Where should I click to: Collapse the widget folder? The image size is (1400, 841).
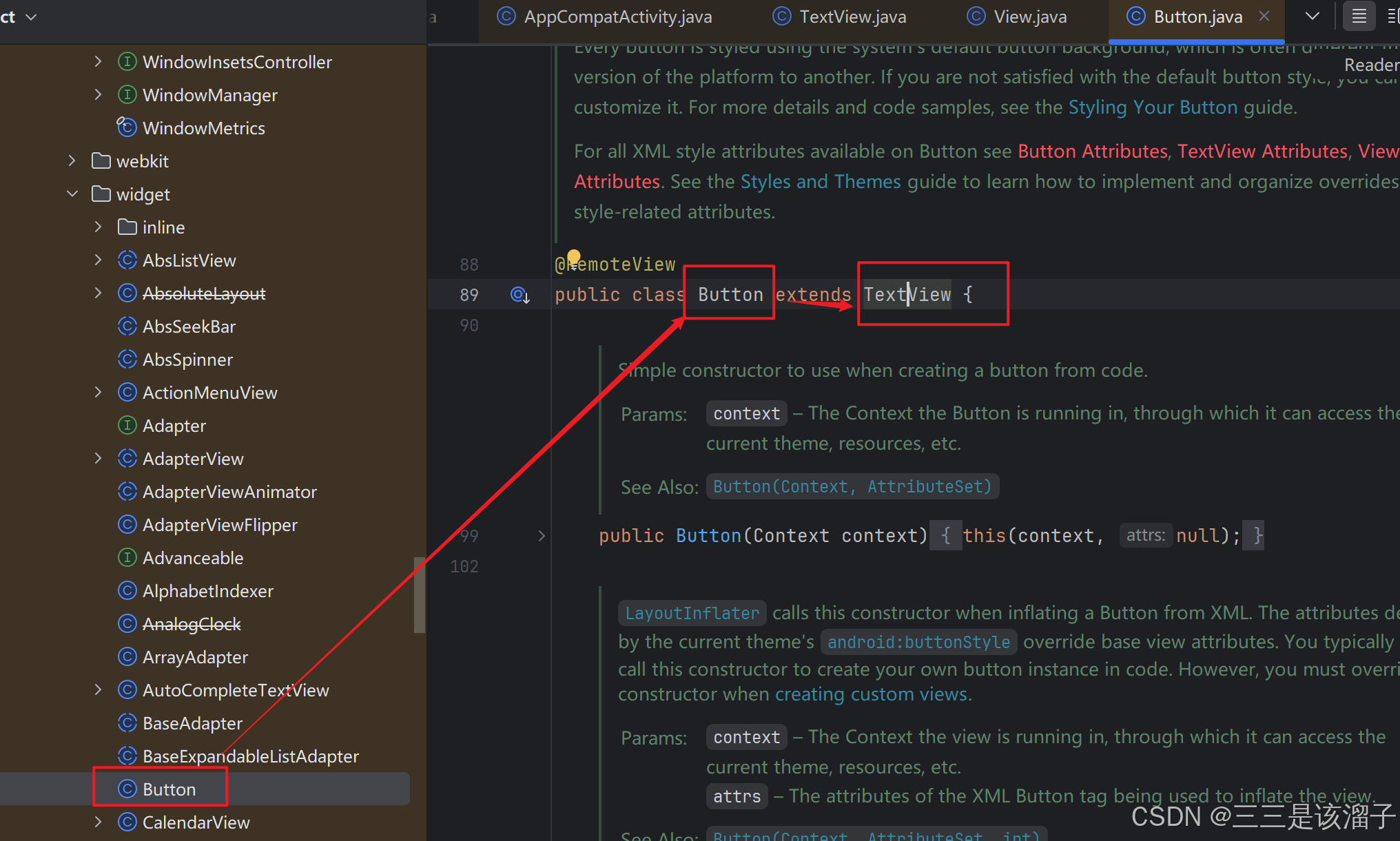pos(72,194)
